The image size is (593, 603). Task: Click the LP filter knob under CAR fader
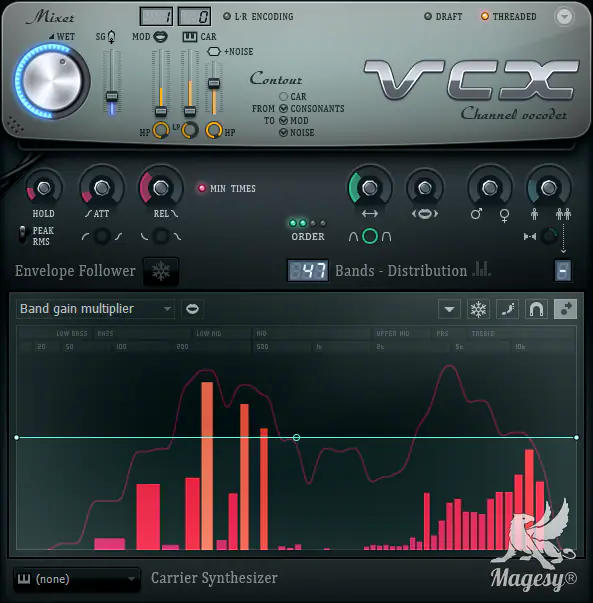point(190,130)
